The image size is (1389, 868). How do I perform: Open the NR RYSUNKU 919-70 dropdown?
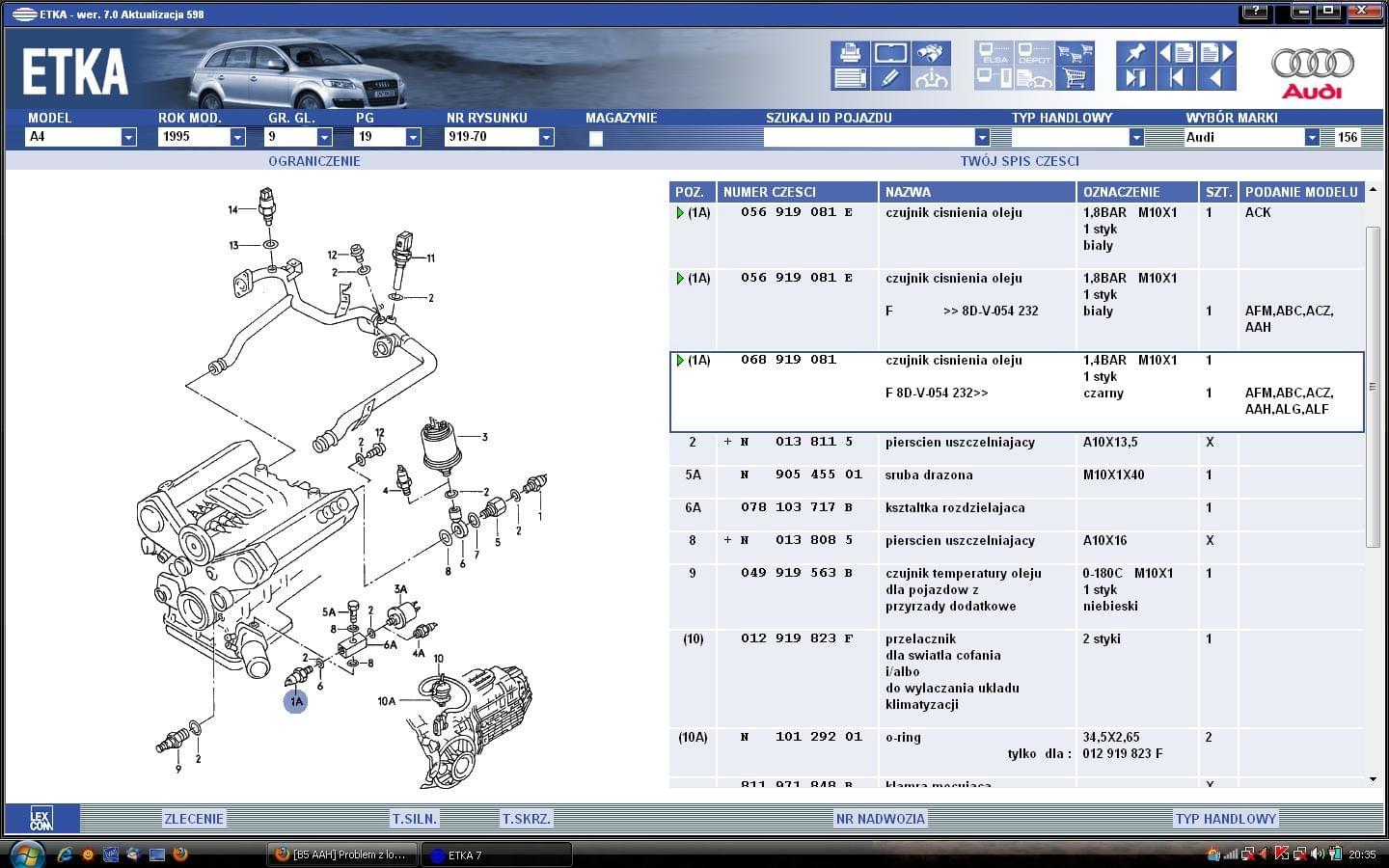(x=546, y=137)
